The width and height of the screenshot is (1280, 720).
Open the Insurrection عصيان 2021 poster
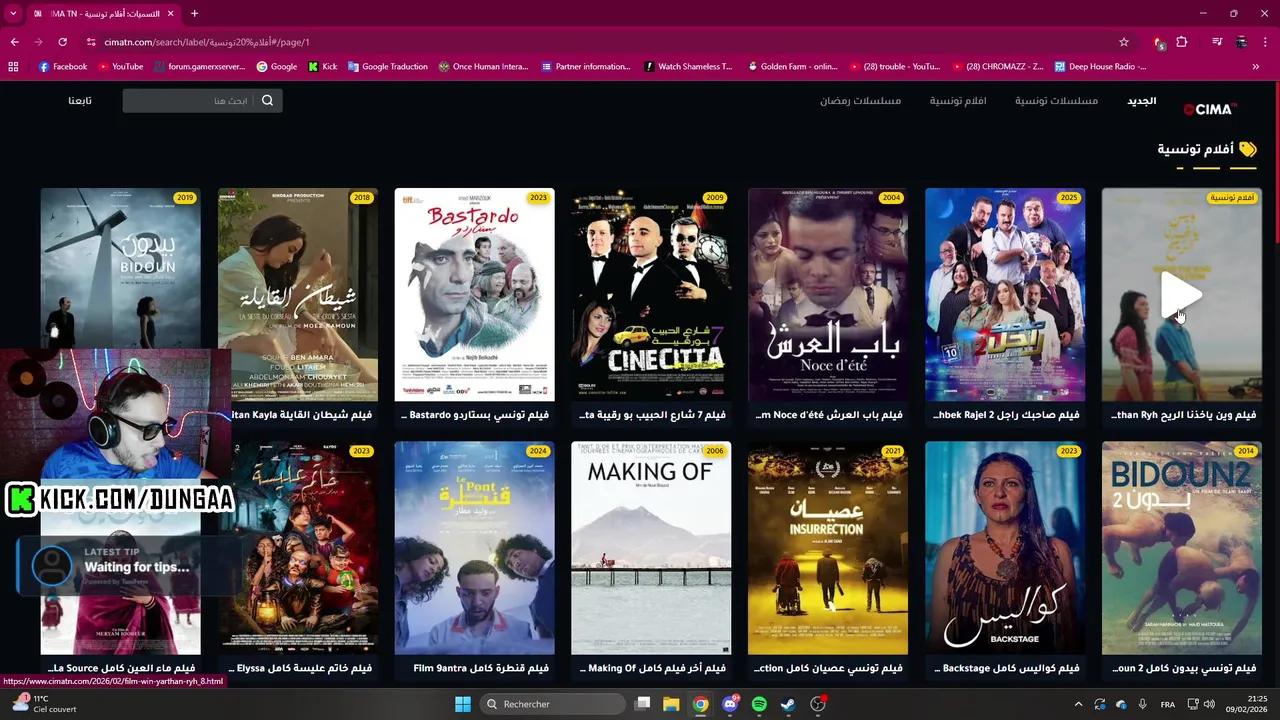[828, 548]
